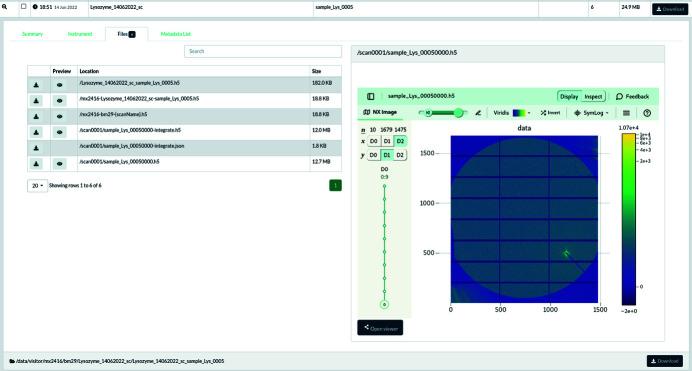Expand the SymLog scale dropdown
Image resolution: width=692 pixels, height=371 pixels.
(591, 113)
